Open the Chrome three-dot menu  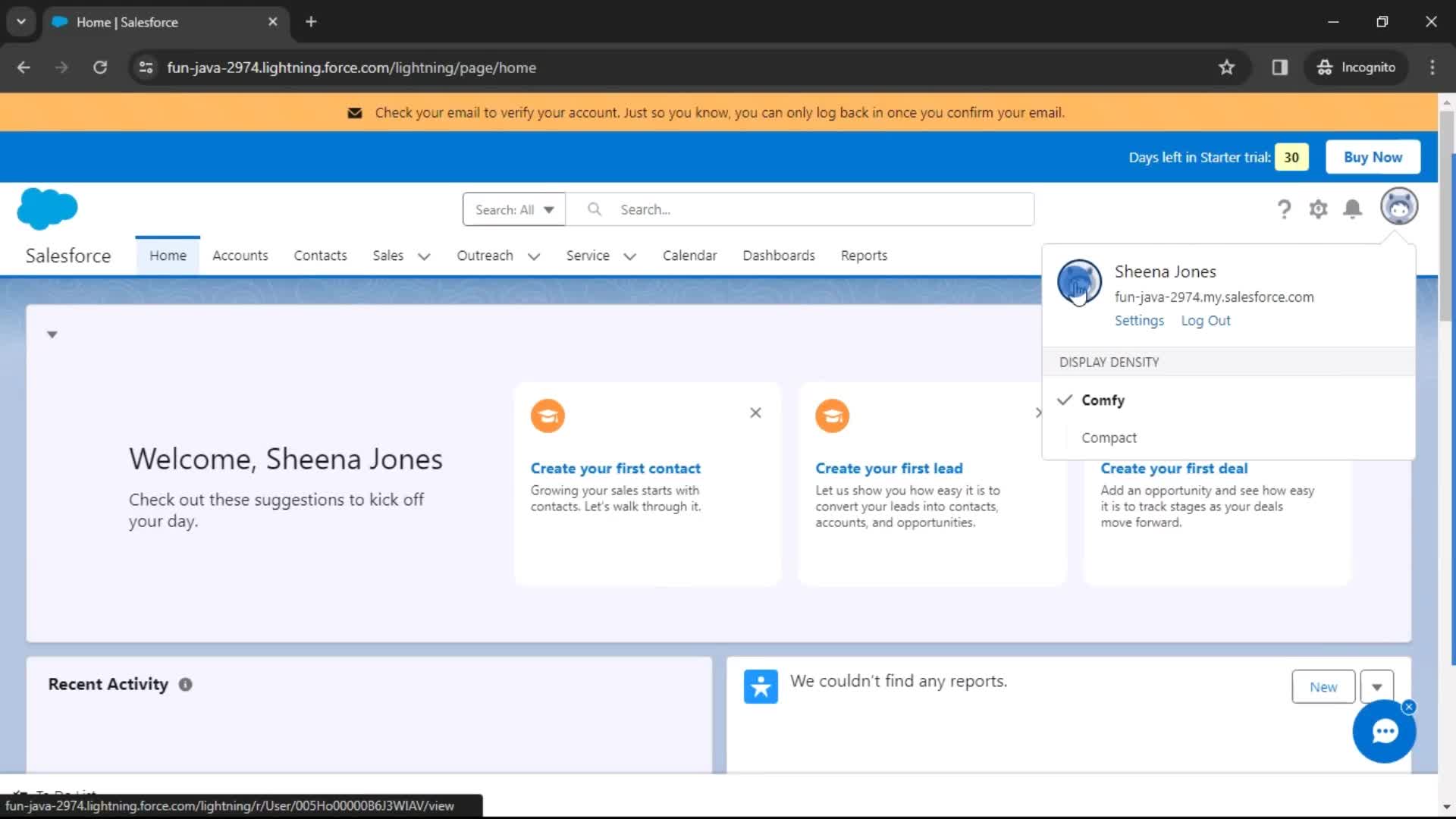(1432, 67)
